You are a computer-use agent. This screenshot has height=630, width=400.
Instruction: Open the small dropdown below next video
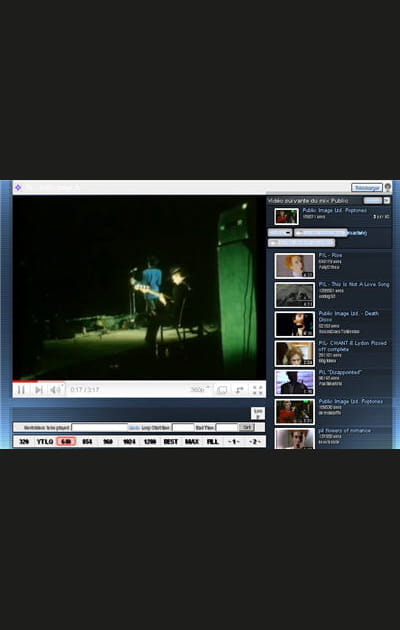tap(280, 233)
